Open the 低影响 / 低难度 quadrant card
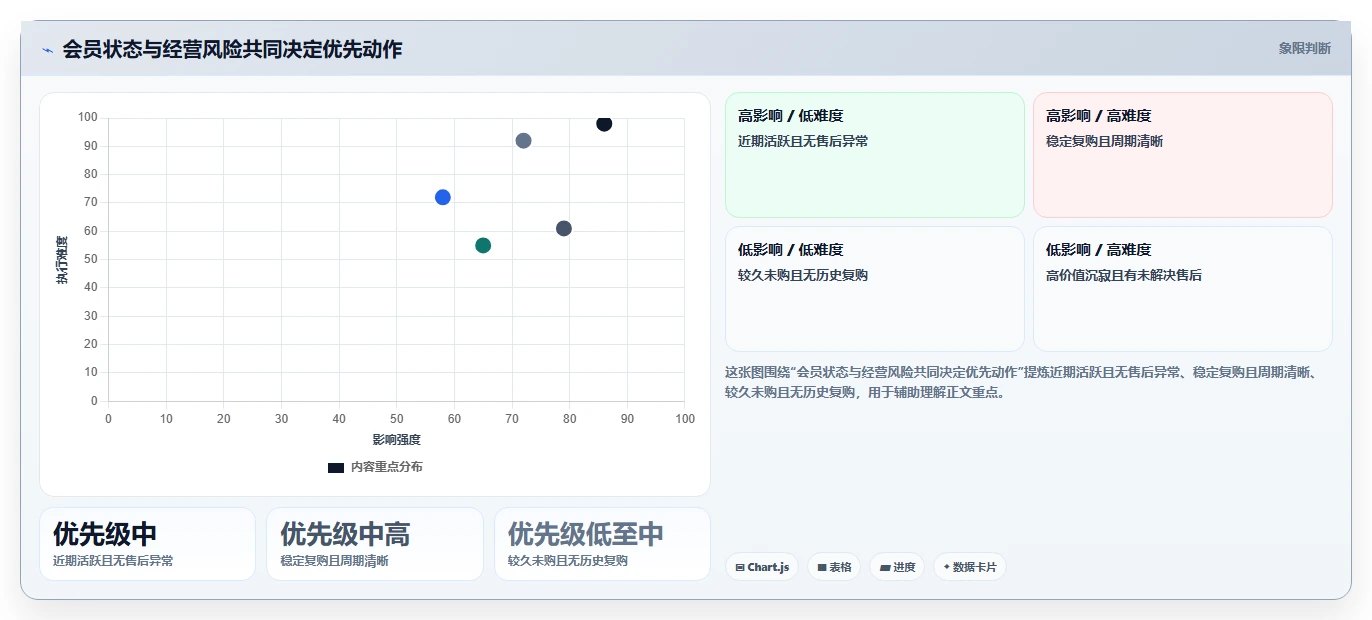1372x620 pixels. click(x=875, y=289)
